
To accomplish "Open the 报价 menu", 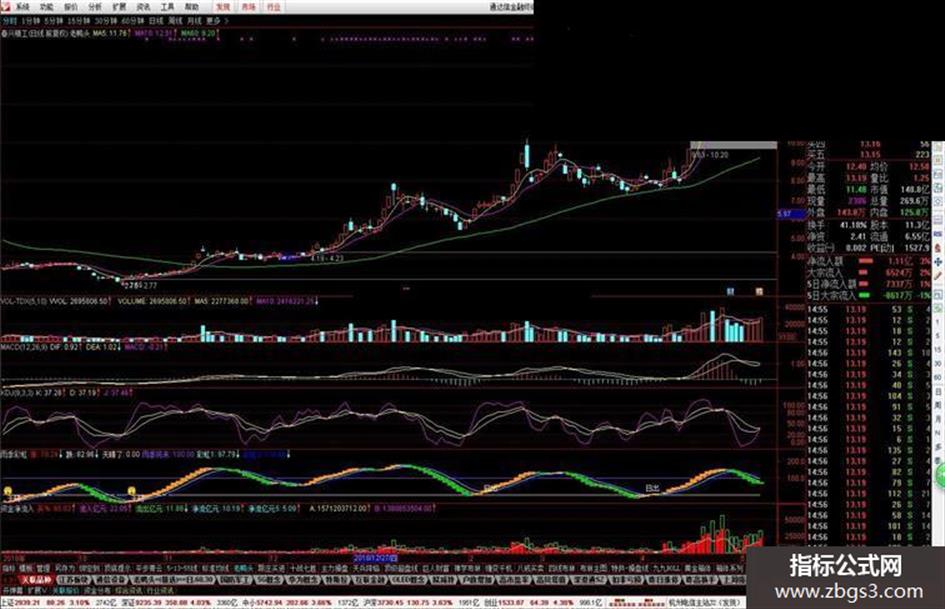I will [71, 7].
